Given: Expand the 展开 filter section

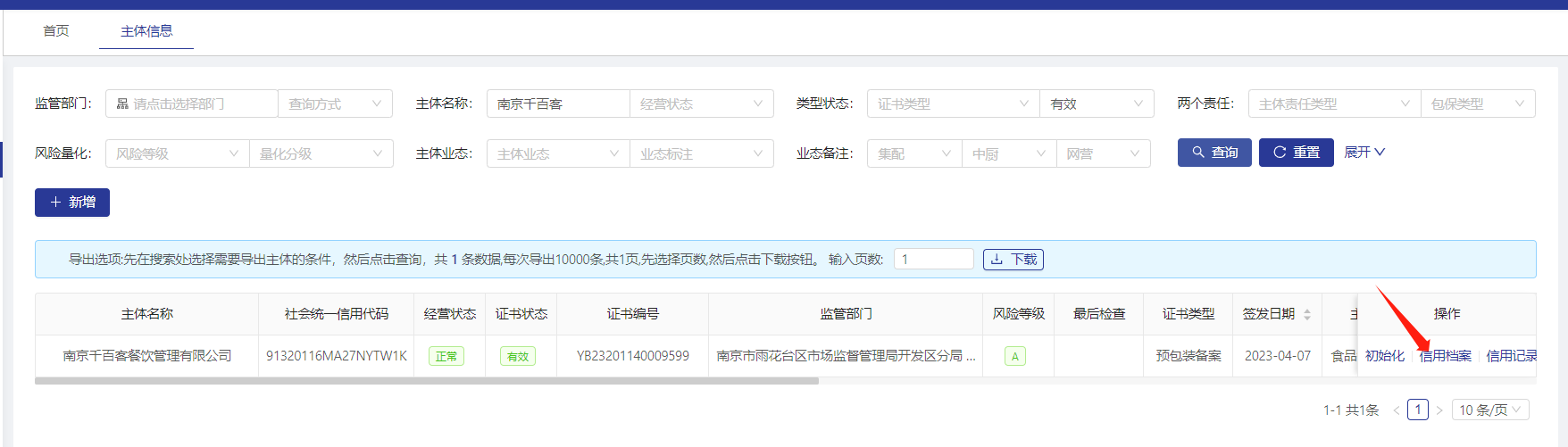Looking at the screenshot, I should 1364,153.
